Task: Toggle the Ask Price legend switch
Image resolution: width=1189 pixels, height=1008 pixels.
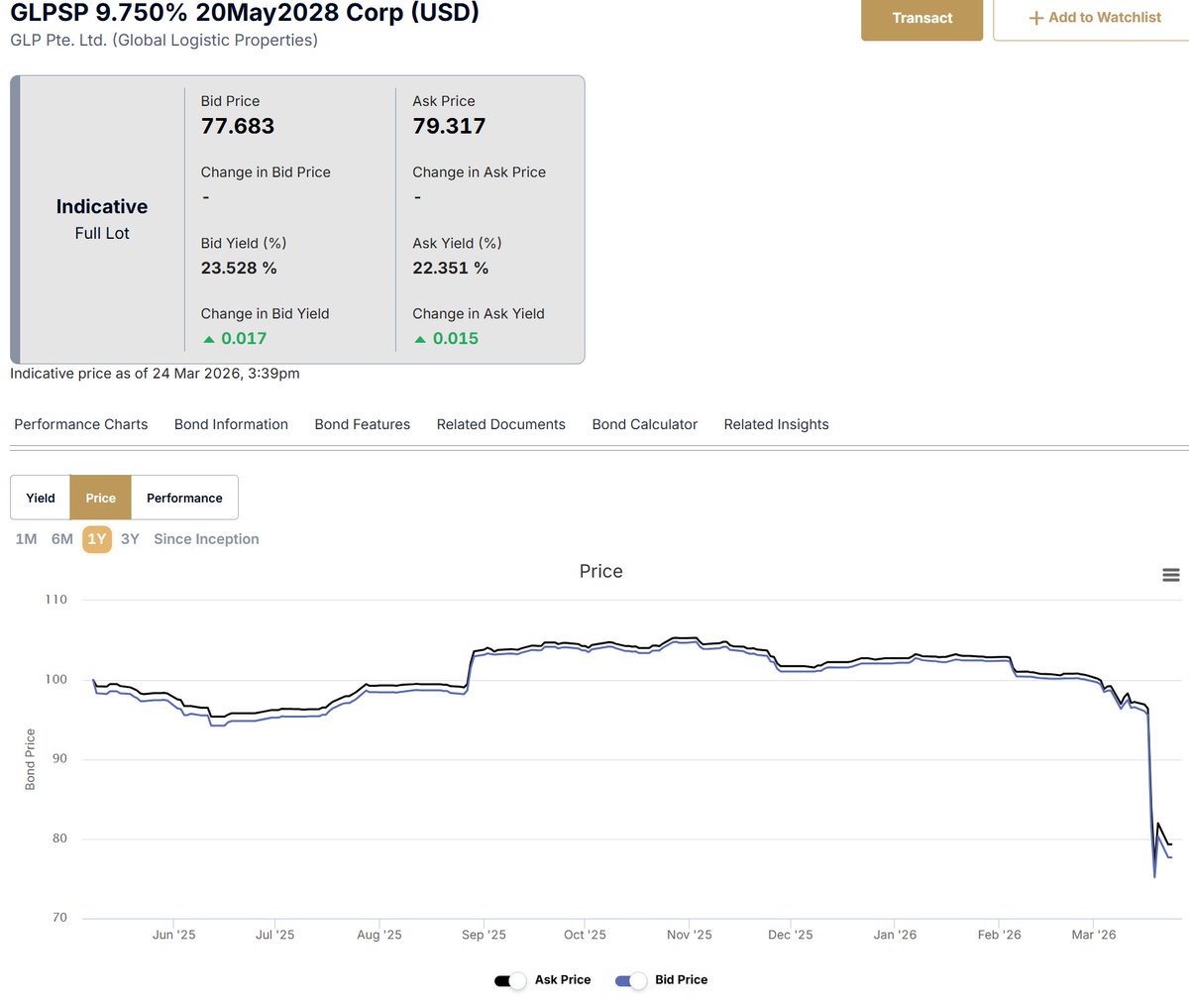Action: tap(509, 980)
